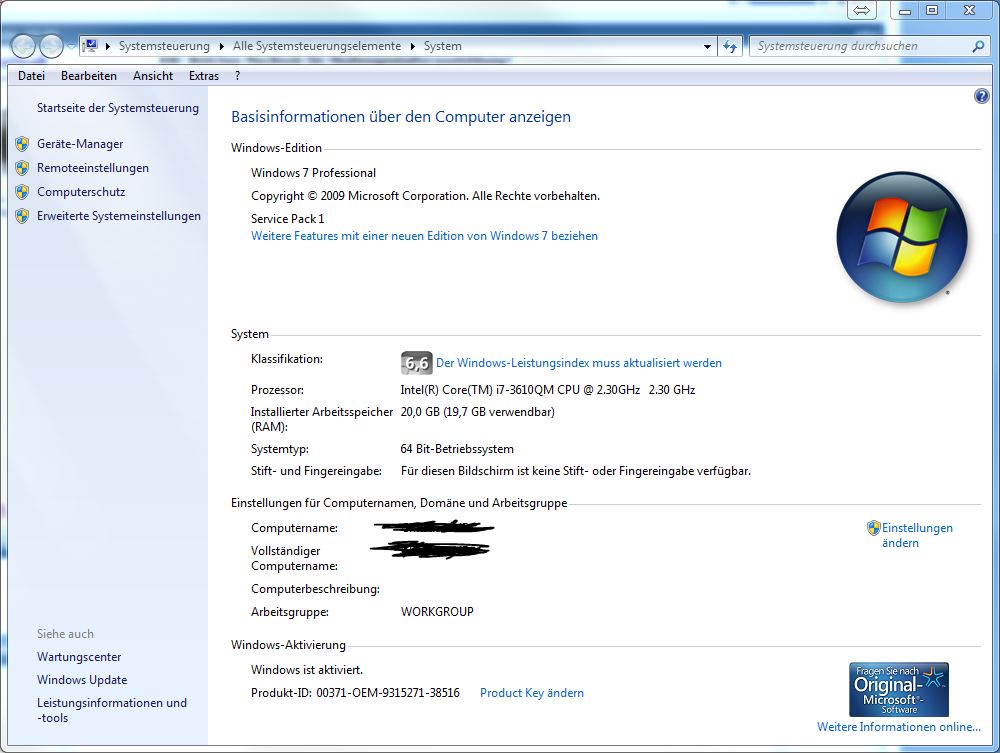Click the computer icon in address bar
This screenshot has width=1000, height=753.
[x=91, y=46]
